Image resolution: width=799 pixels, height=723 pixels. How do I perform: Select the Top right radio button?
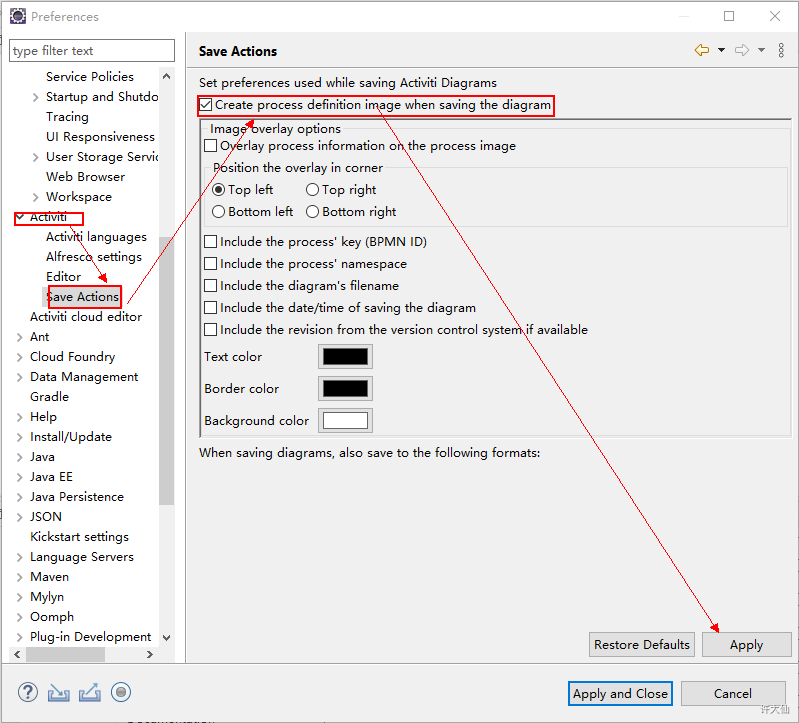click(312, 190)
